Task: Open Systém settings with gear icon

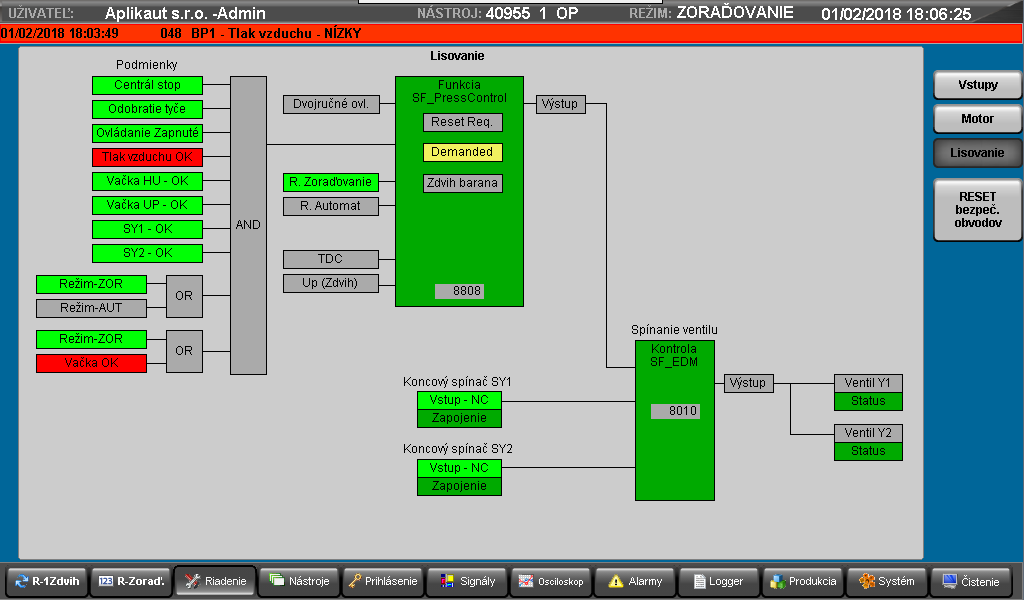Action: [888, 581]
